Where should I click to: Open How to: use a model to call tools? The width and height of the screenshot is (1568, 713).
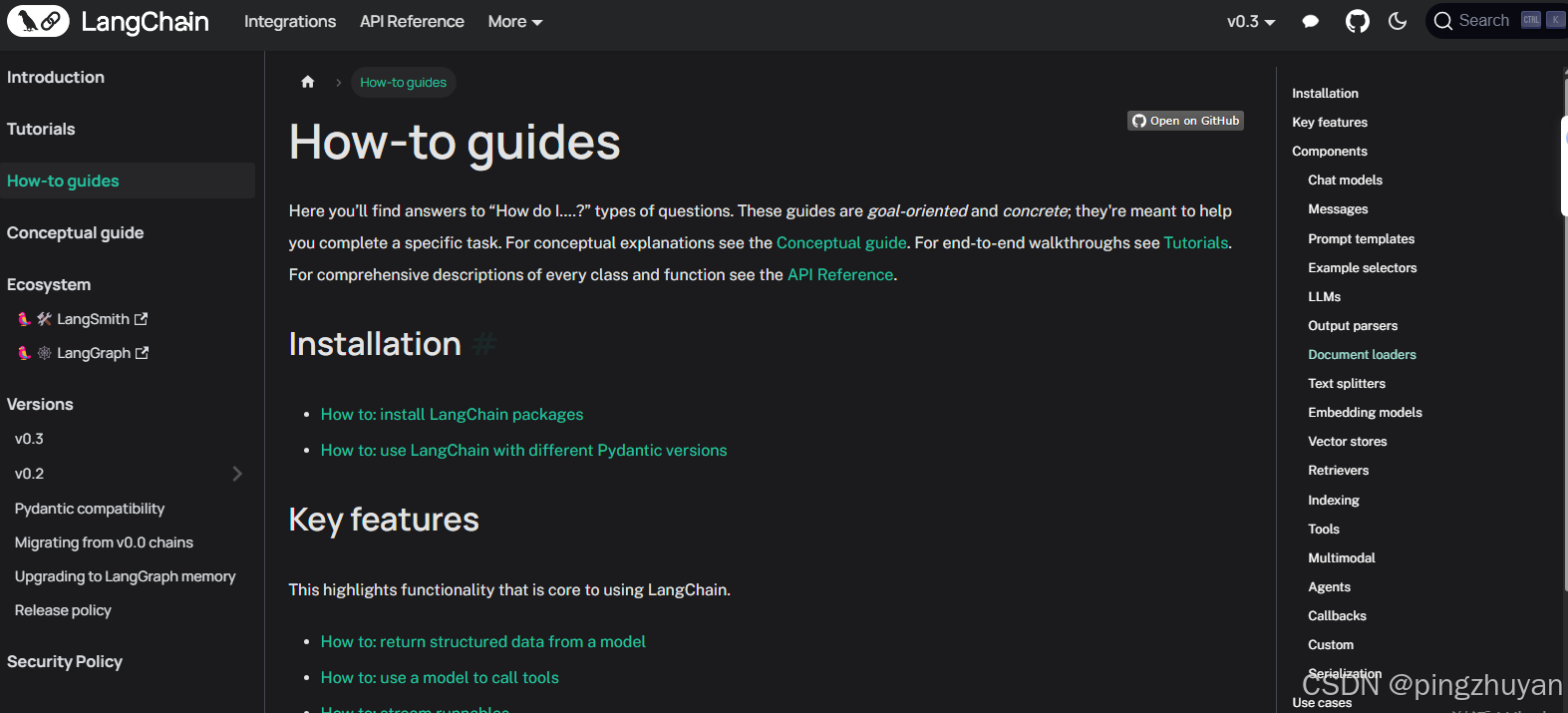(x=440, y=677)
